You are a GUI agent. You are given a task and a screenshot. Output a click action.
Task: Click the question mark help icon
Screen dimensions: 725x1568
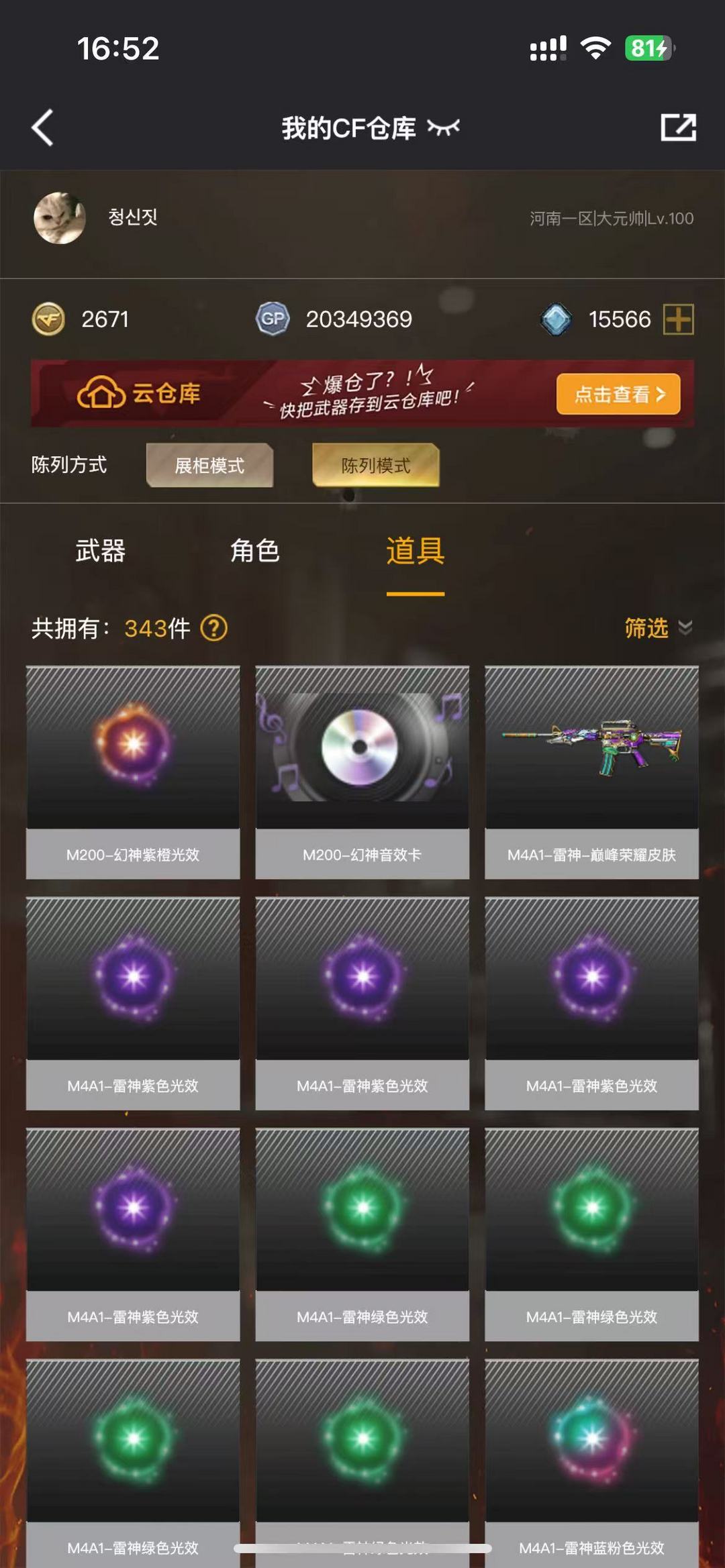214,628
